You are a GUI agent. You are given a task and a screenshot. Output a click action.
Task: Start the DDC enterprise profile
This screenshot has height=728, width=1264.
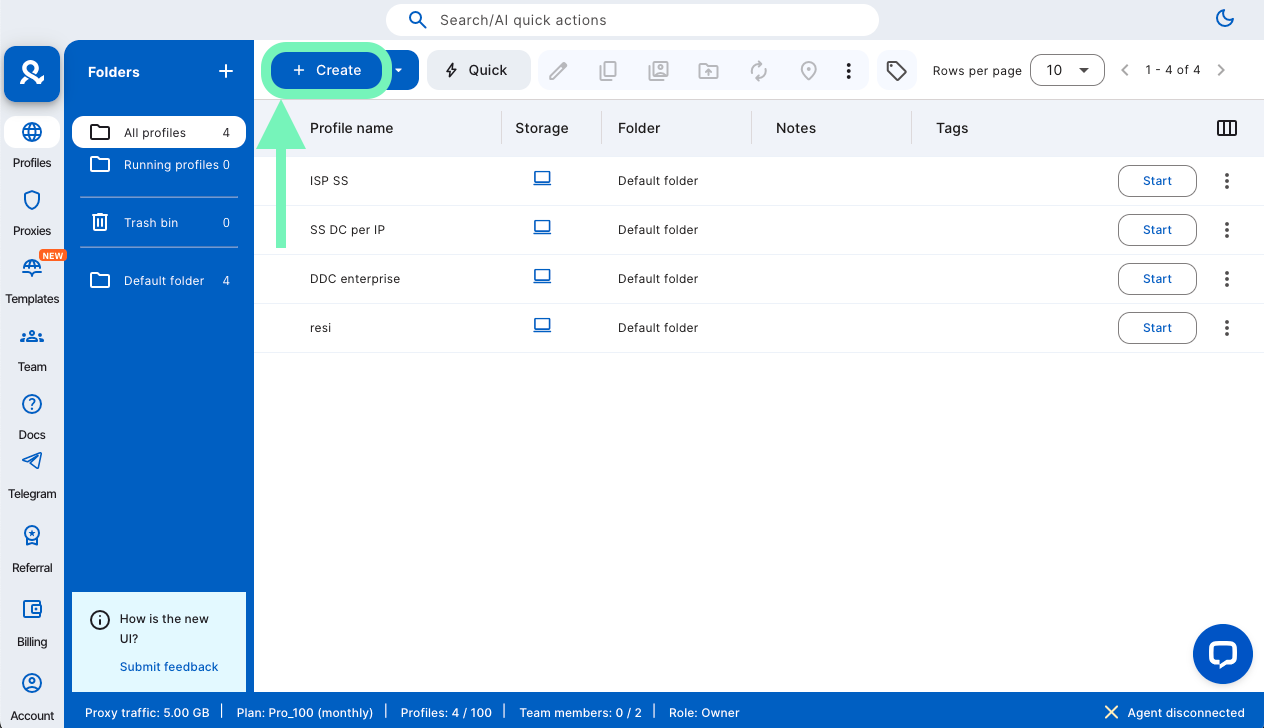pos(1156,279)
